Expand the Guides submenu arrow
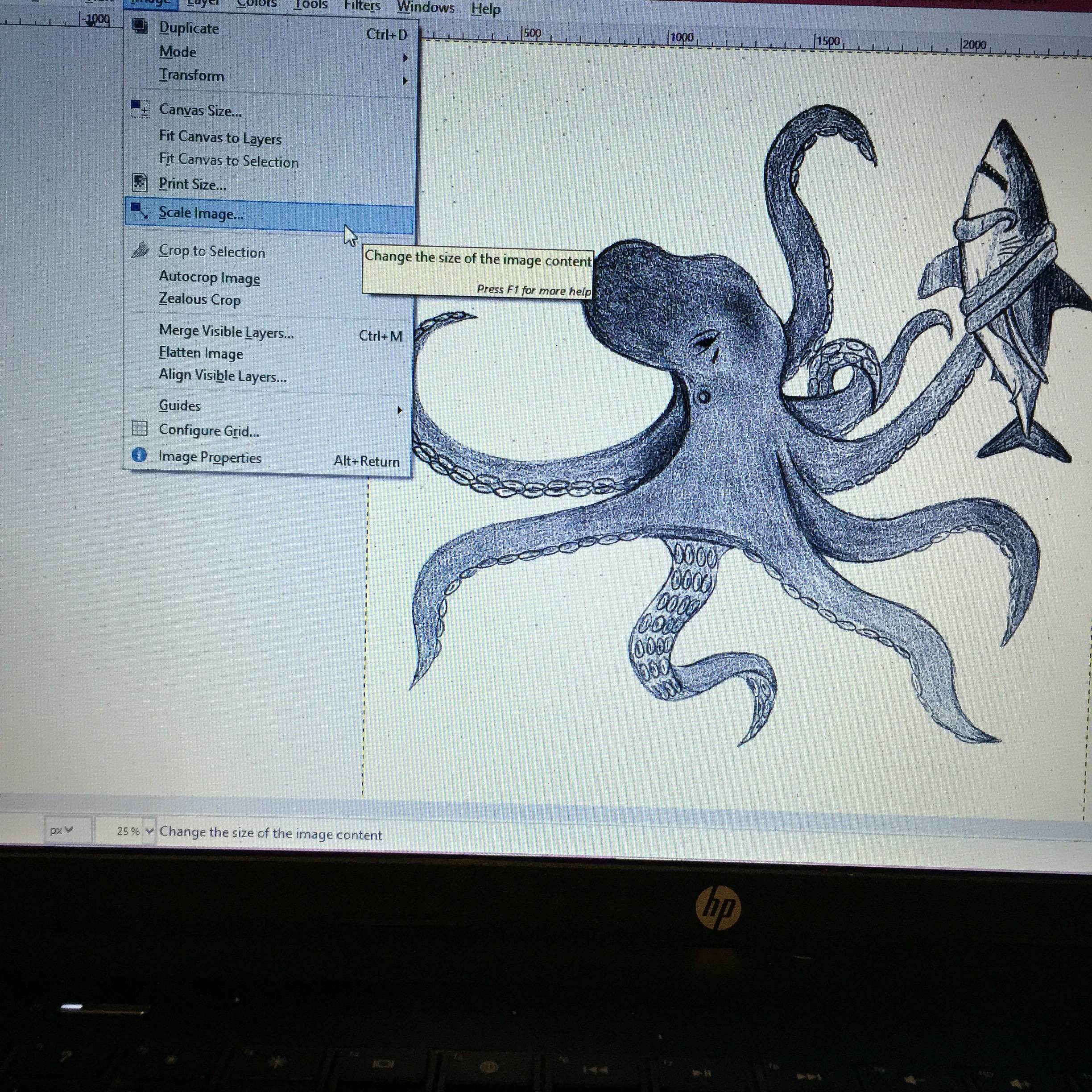The height and width of the screenshot is (1092, 1092). 400,410
